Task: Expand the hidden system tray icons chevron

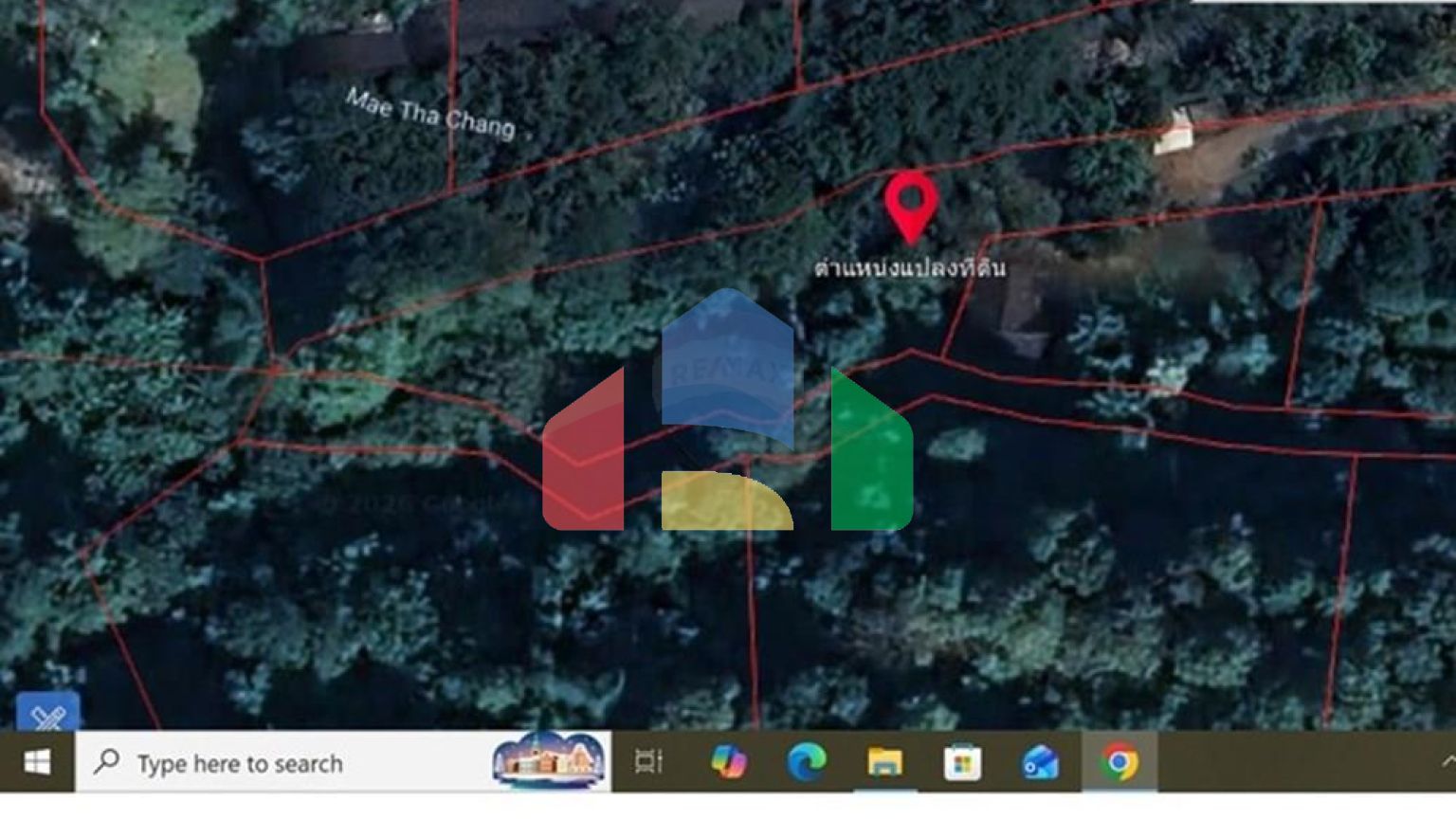Action: coord(1447,761)
